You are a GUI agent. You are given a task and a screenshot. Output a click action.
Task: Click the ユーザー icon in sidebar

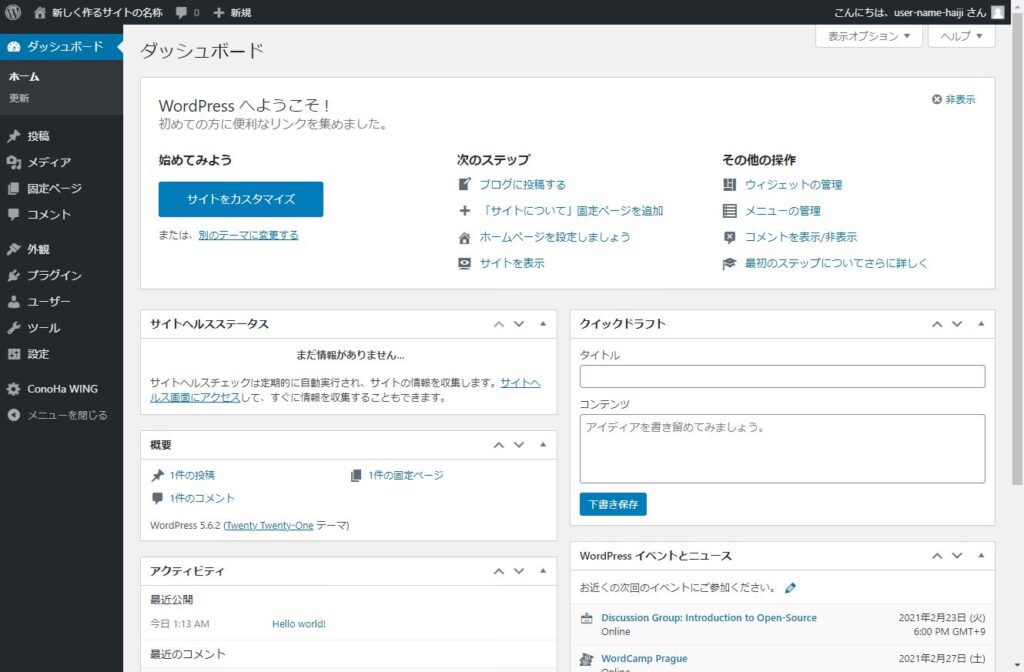click(14, 301)
